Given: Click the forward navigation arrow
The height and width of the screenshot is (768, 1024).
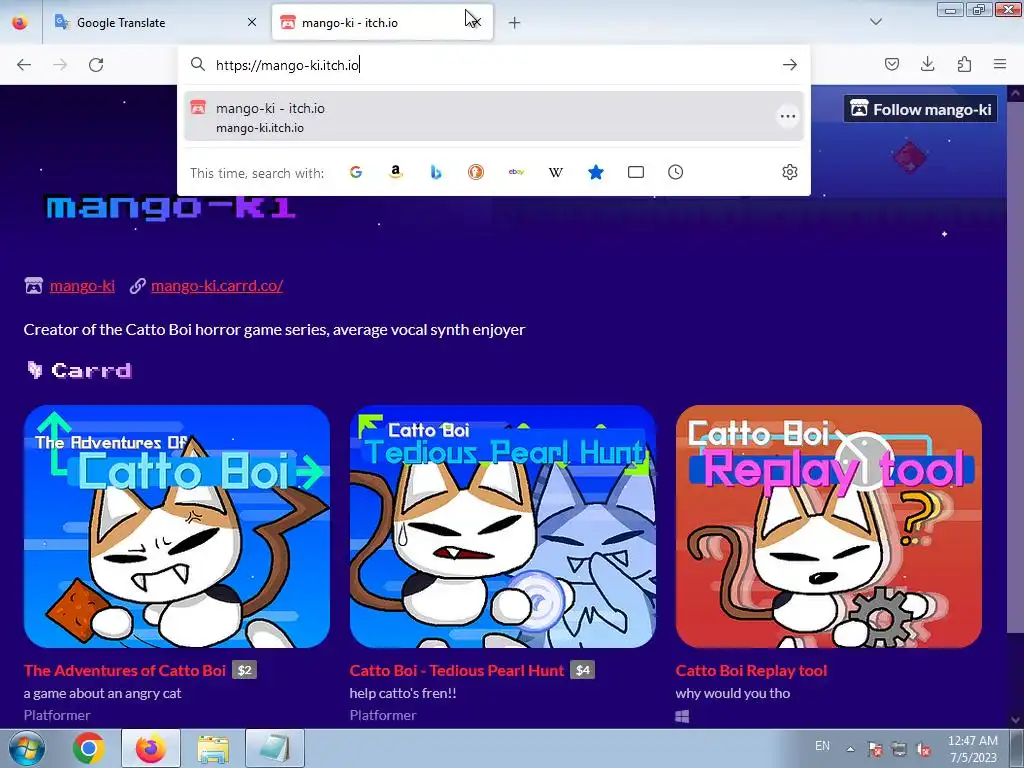Looking at the screenshot, I should pyautogui.click(x=60, y=65).
